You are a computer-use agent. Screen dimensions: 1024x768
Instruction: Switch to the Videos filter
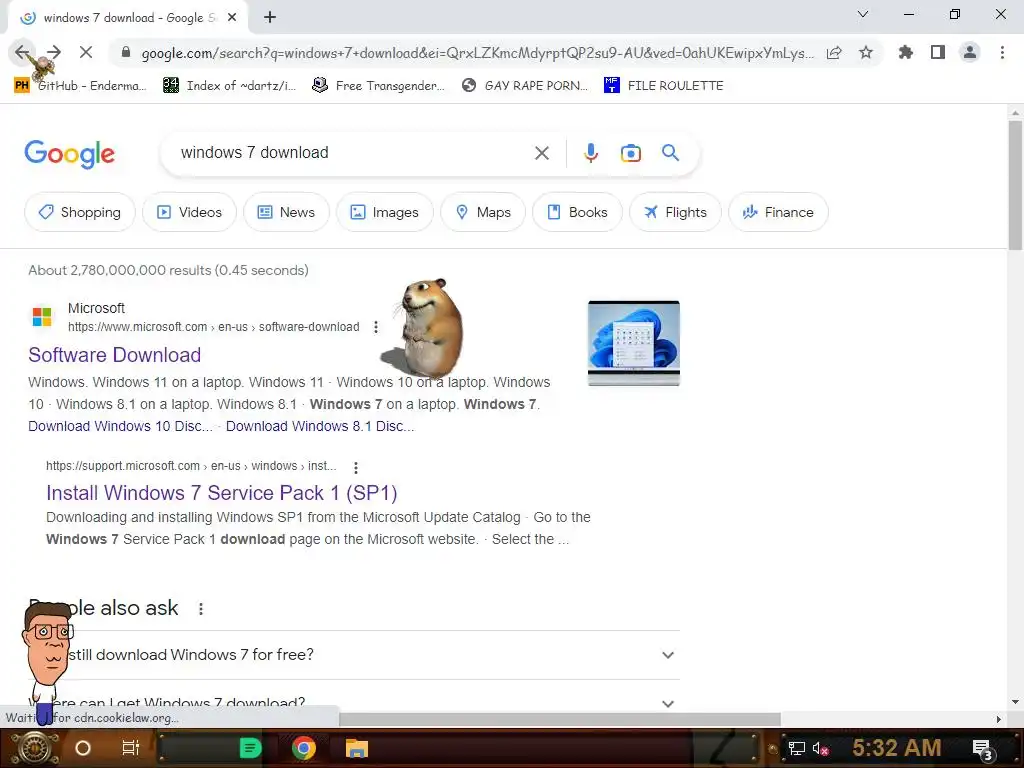pyautogui.click(x=189, y=212)
